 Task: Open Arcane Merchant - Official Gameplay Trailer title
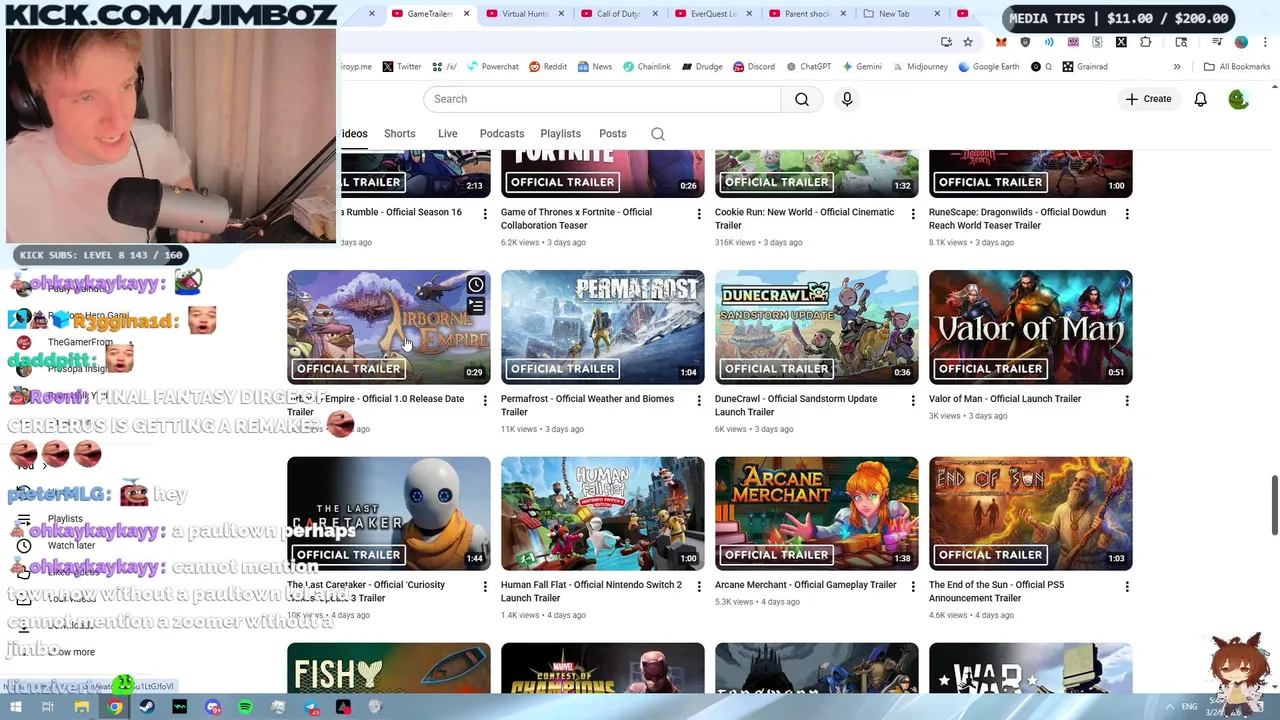pos(805,585)
